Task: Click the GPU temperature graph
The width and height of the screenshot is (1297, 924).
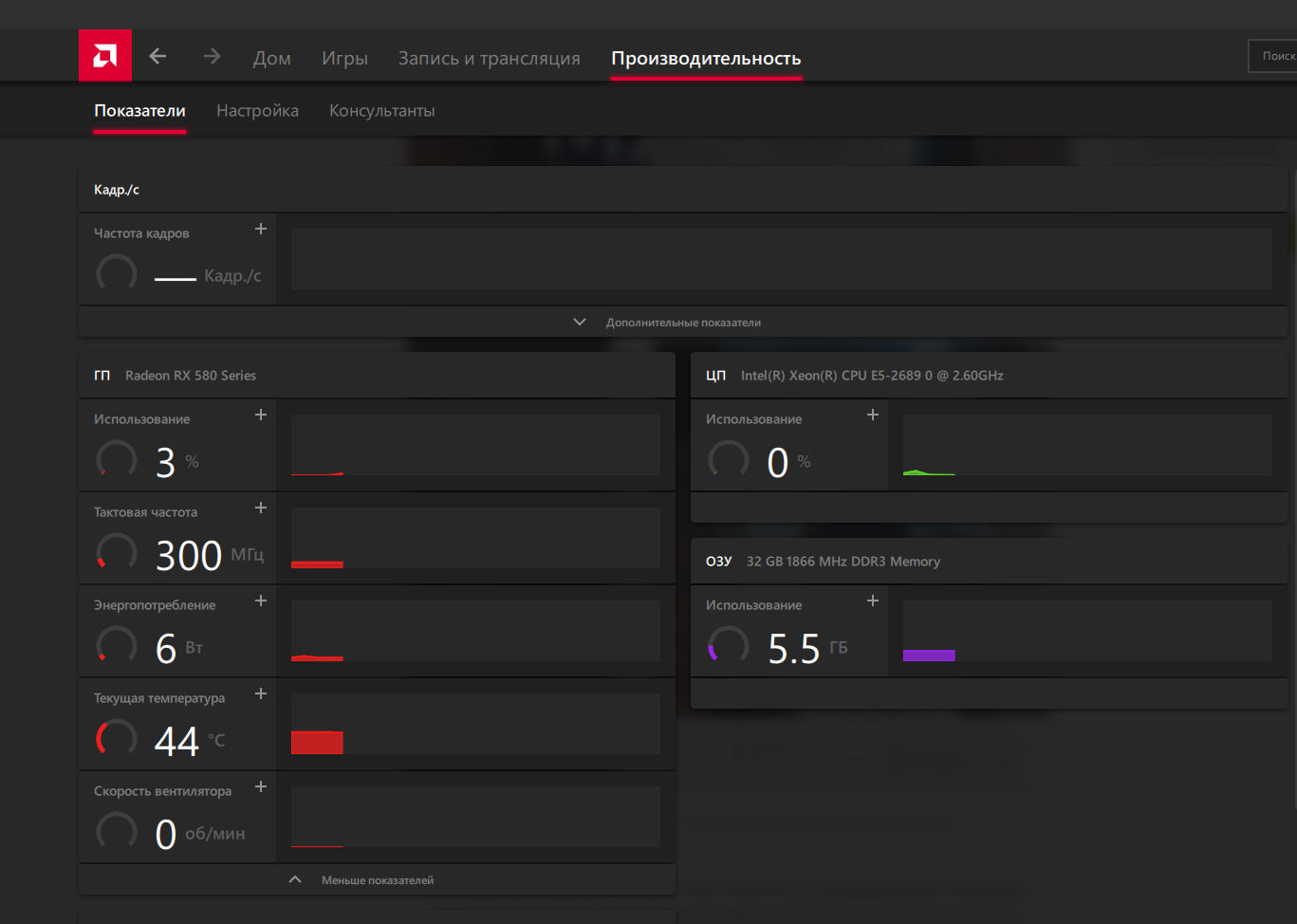Action: pyautogui.click(x=475, y=724)
